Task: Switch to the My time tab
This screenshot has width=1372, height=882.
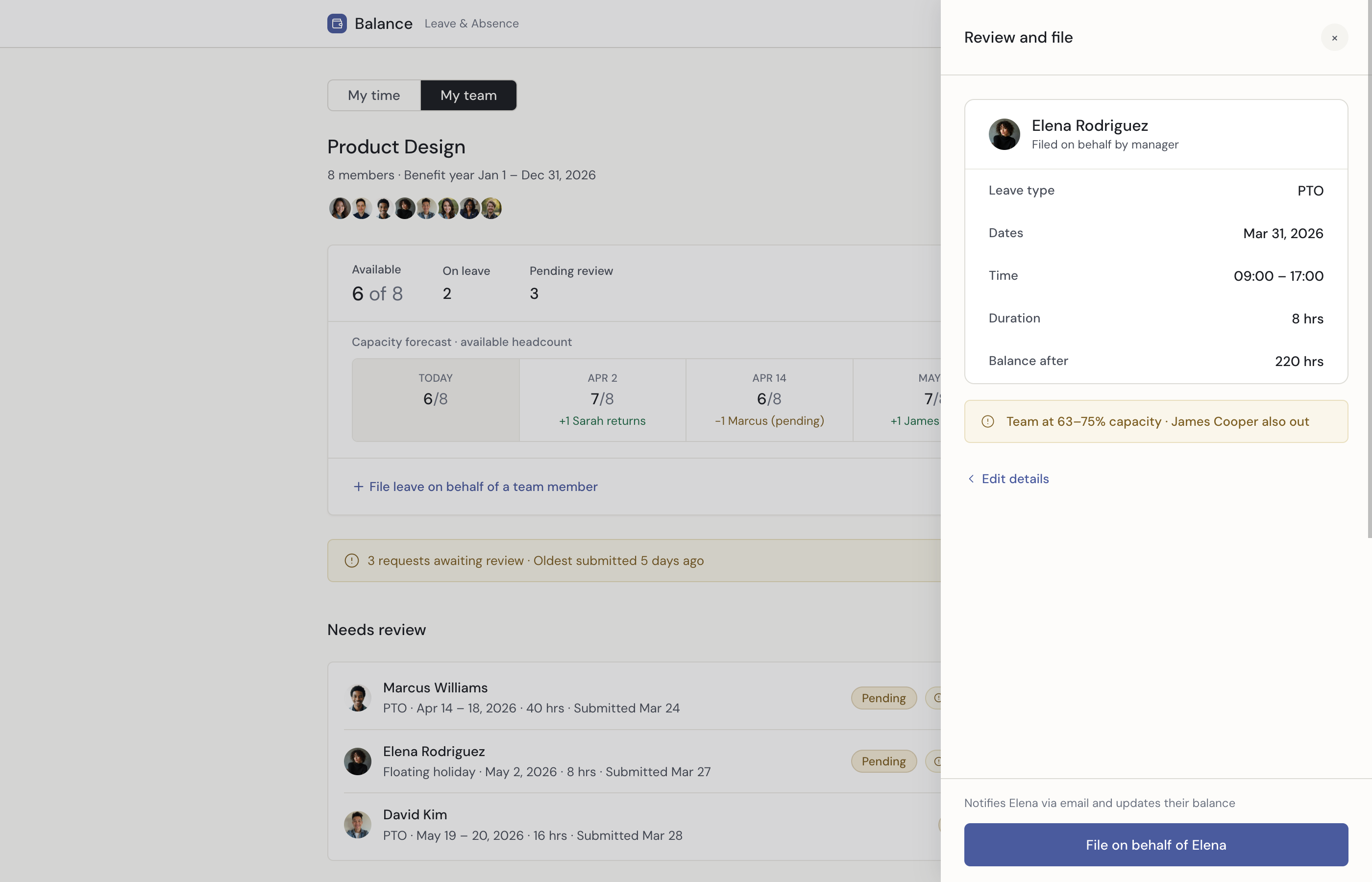Action: click(x=373, y=95)
